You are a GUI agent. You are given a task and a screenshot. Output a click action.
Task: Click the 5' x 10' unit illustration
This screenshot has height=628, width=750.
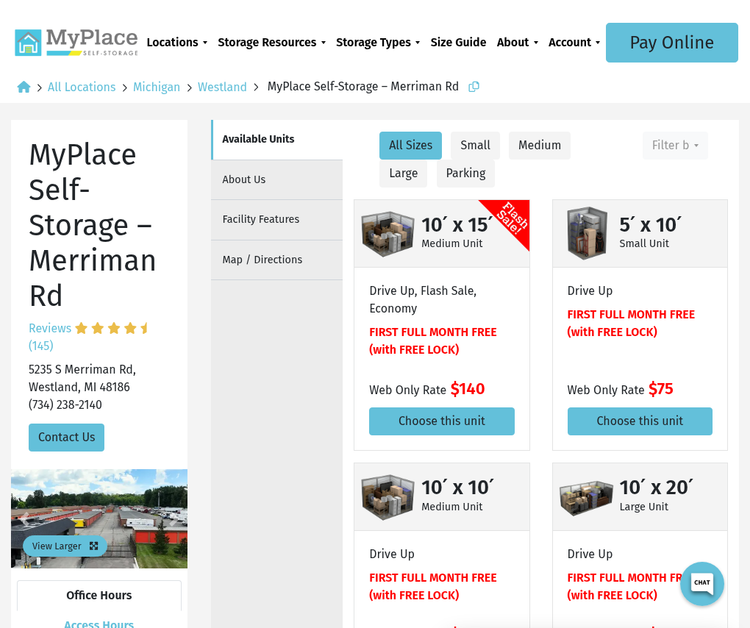(587, 233)
